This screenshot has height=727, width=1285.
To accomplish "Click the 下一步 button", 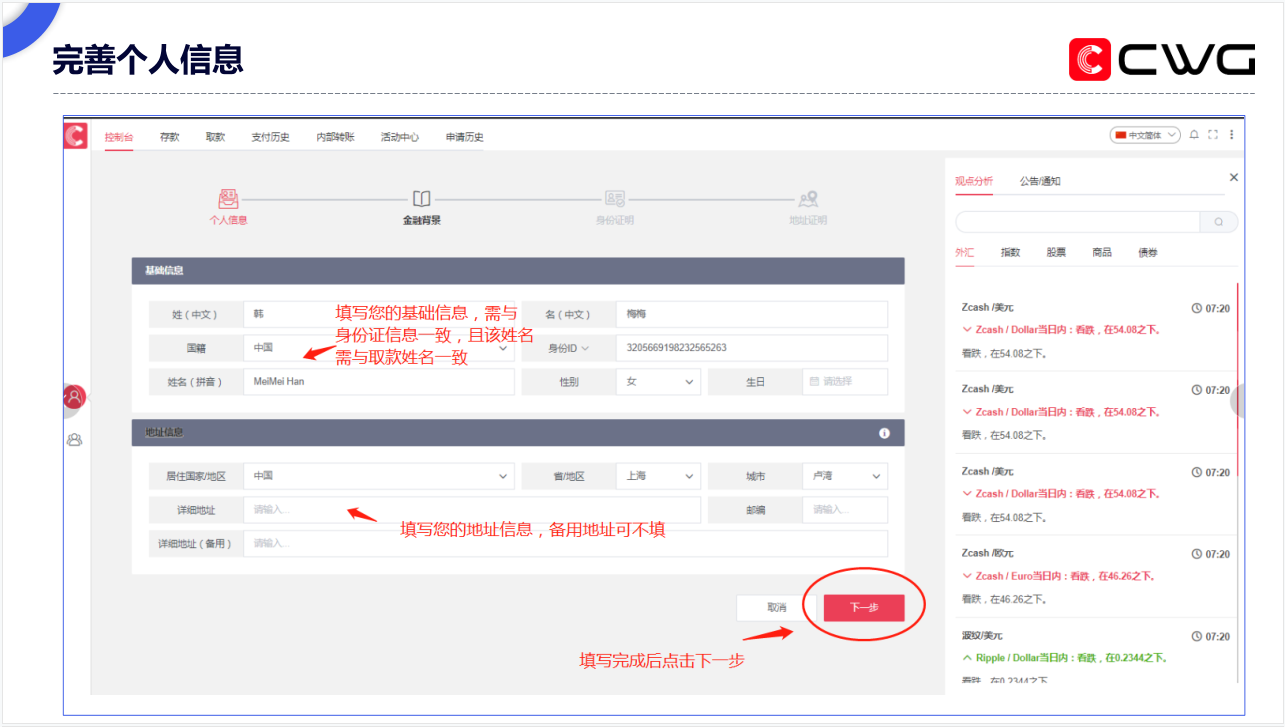I will tap(864, 607).
